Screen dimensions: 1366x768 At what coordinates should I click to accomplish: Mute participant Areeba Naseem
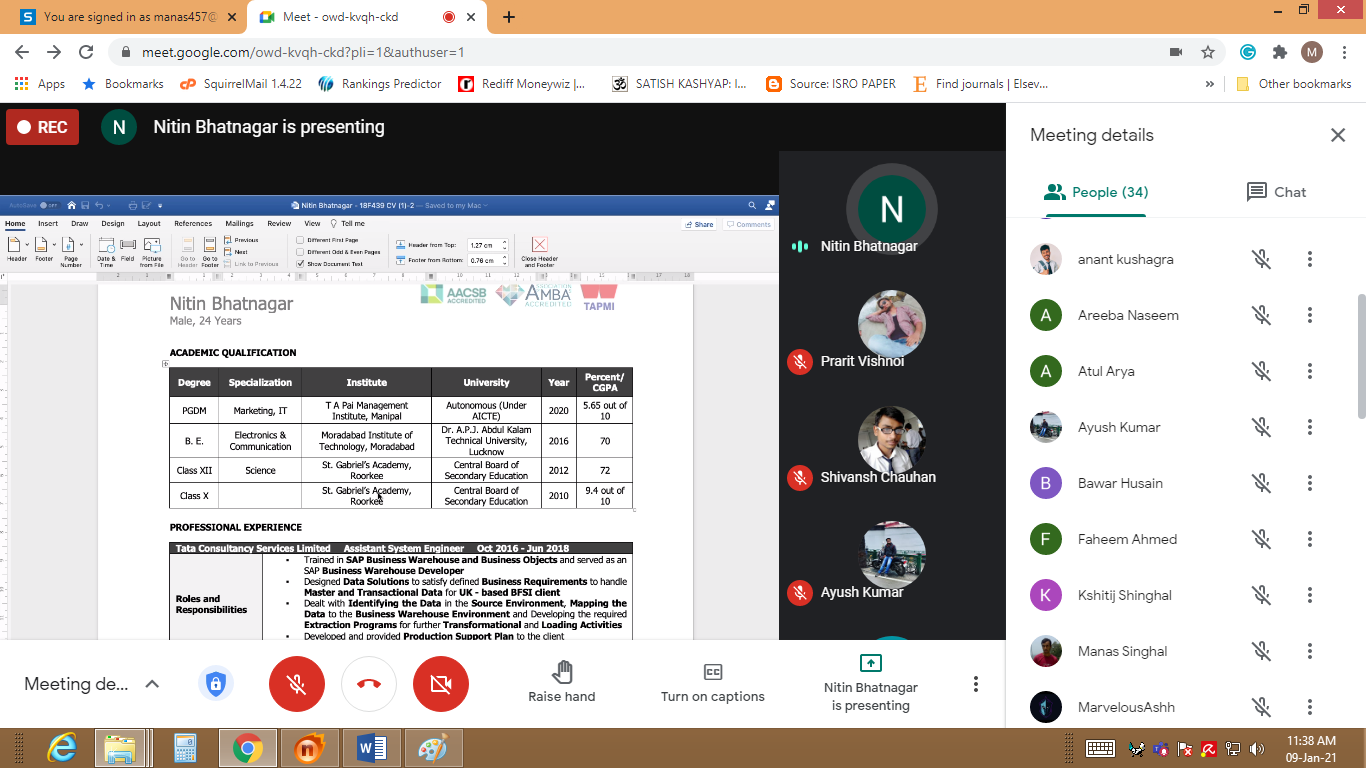click(1262, 315)
